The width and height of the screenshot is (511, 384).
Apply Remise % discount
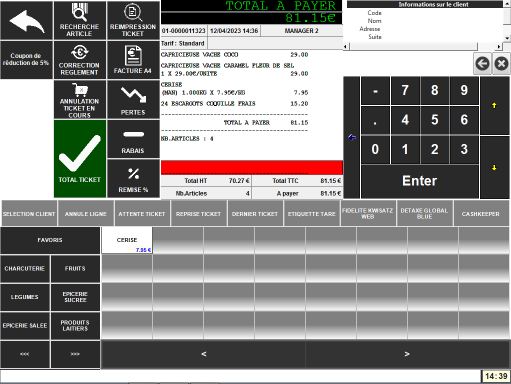click(x=133, y=179)
